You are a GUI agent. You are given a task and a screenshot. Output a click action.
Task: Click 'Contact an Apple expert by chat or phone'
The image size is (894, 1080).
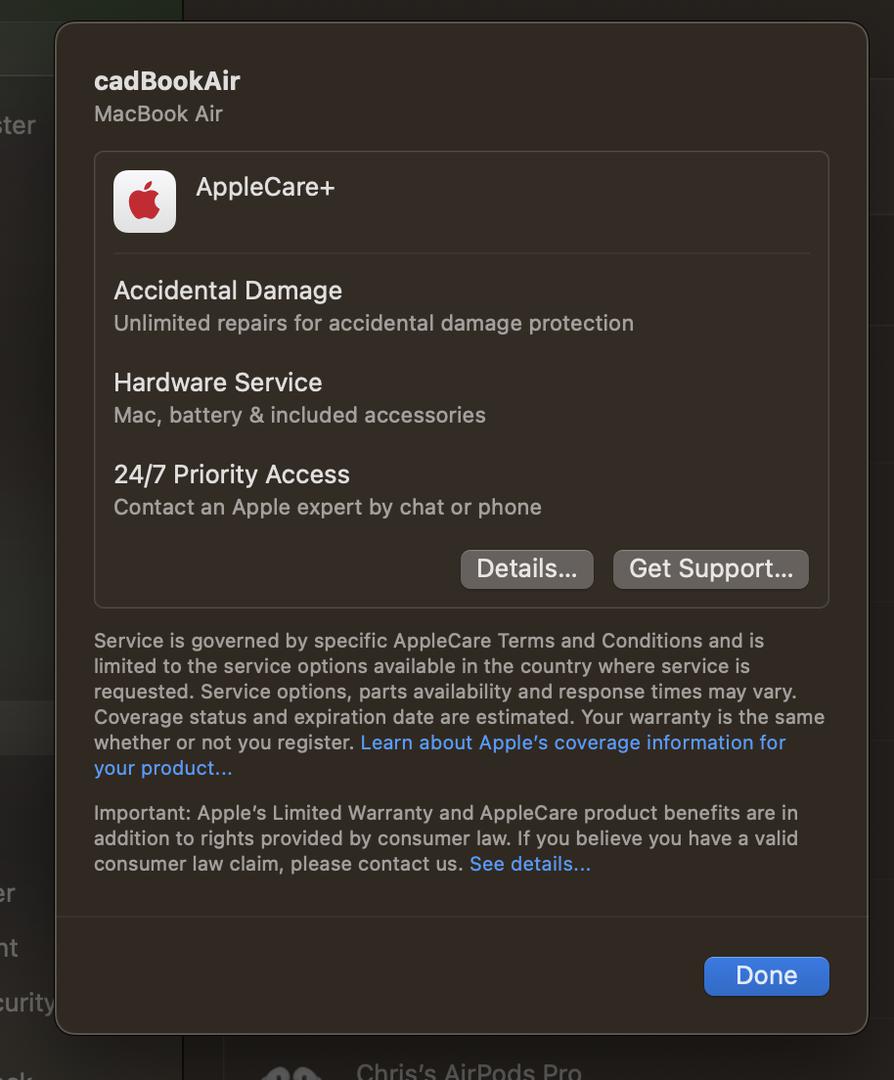(x=327, y=507)
